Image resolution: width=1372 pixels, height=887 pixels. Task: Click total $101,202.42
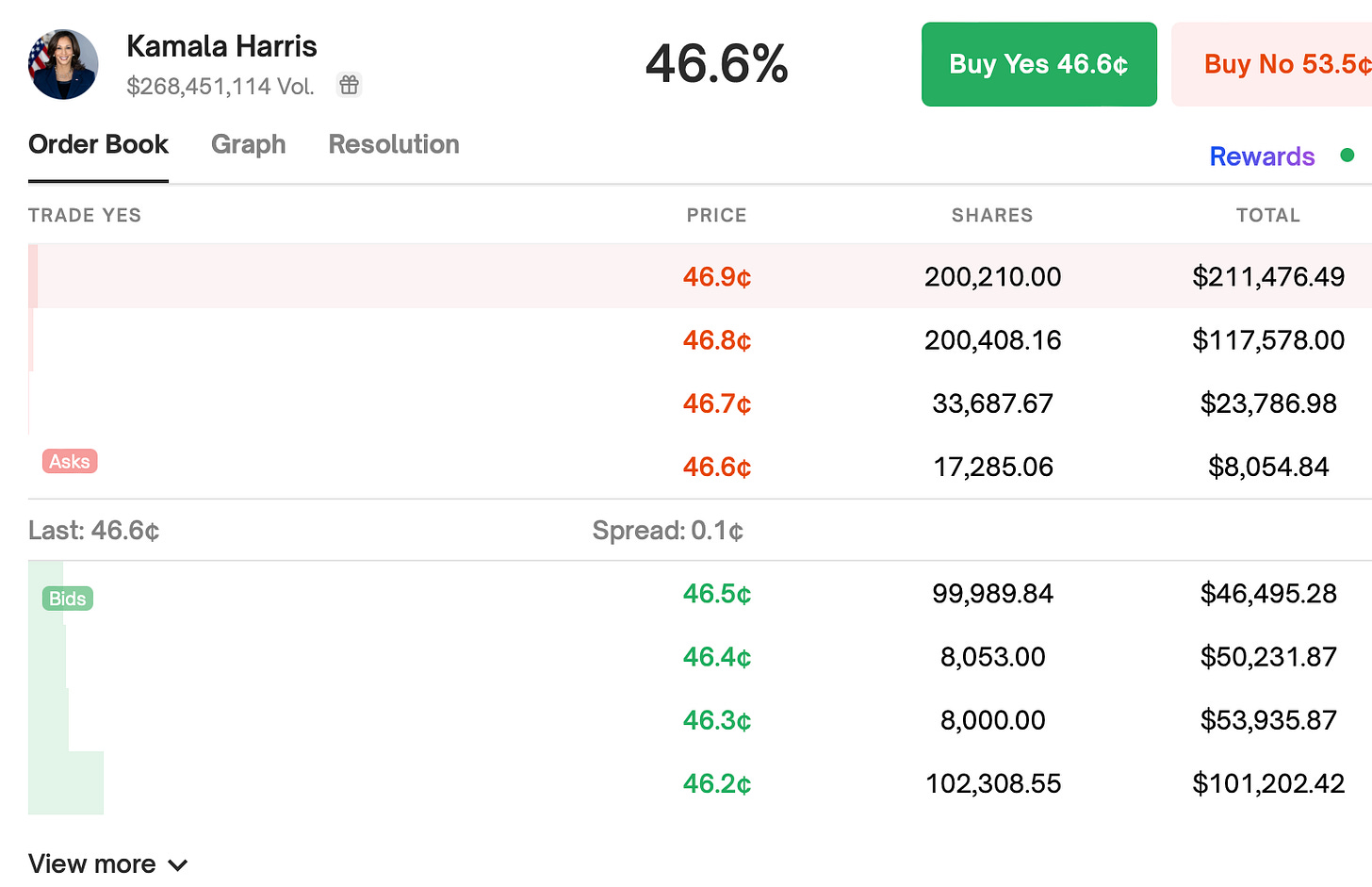pos(1268,783)
